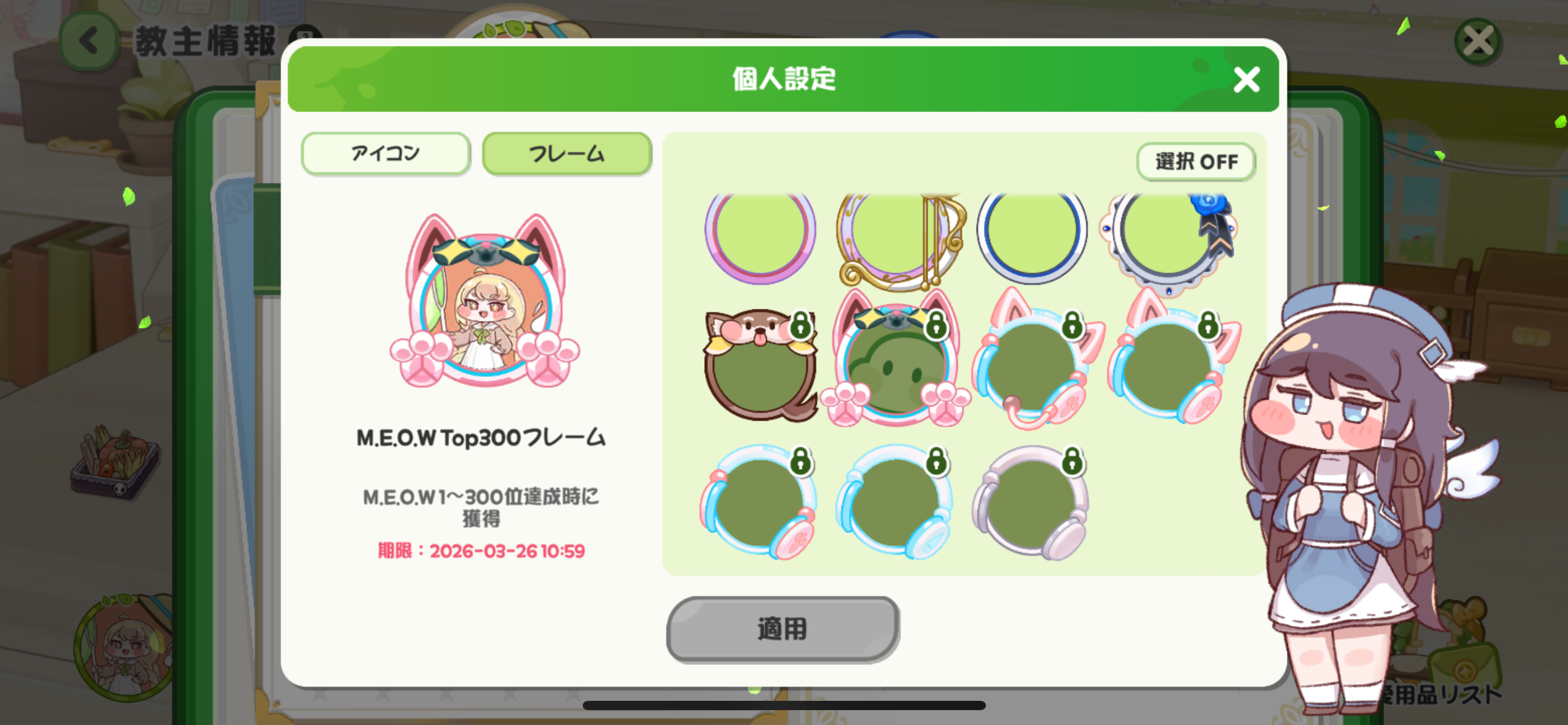
Task: Select the pink headphone frame without cat ears
Action: 759,503
